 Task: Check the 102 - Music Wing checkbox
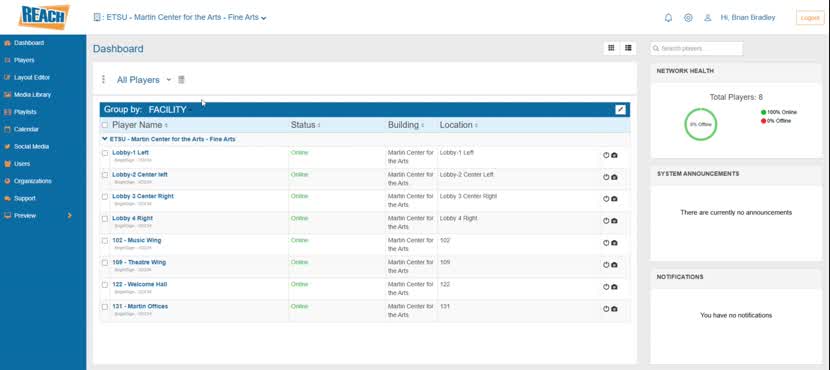[x=105, y=240]
